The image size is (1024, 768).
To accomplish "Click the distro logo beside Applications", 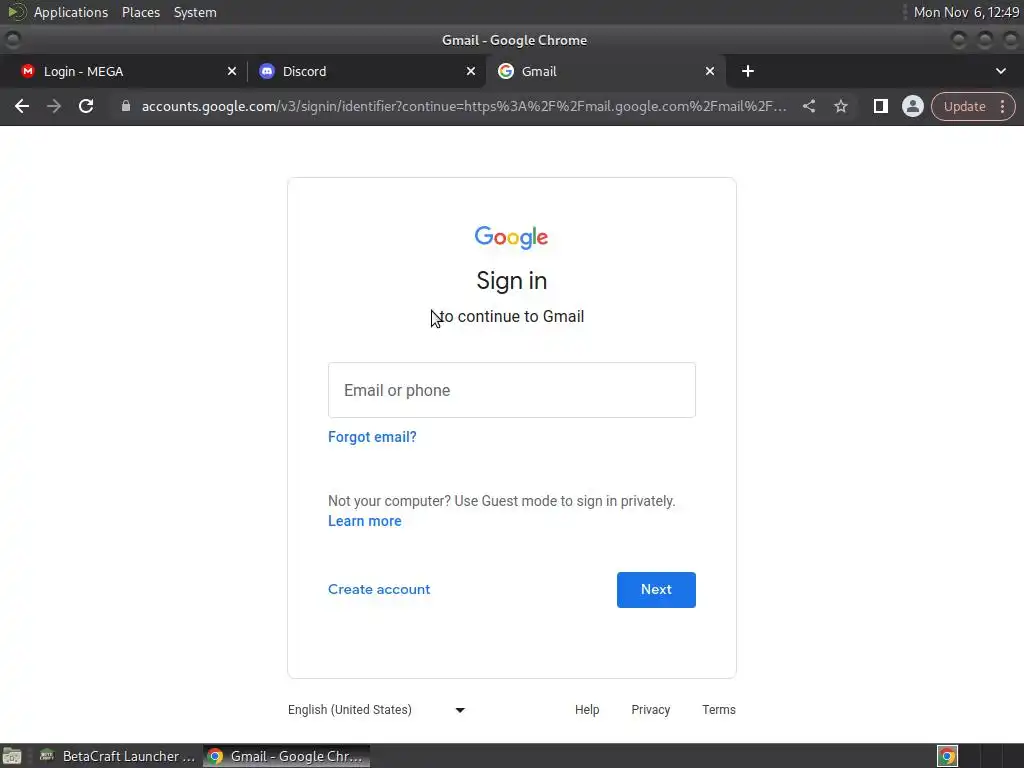I will point(16,12).
